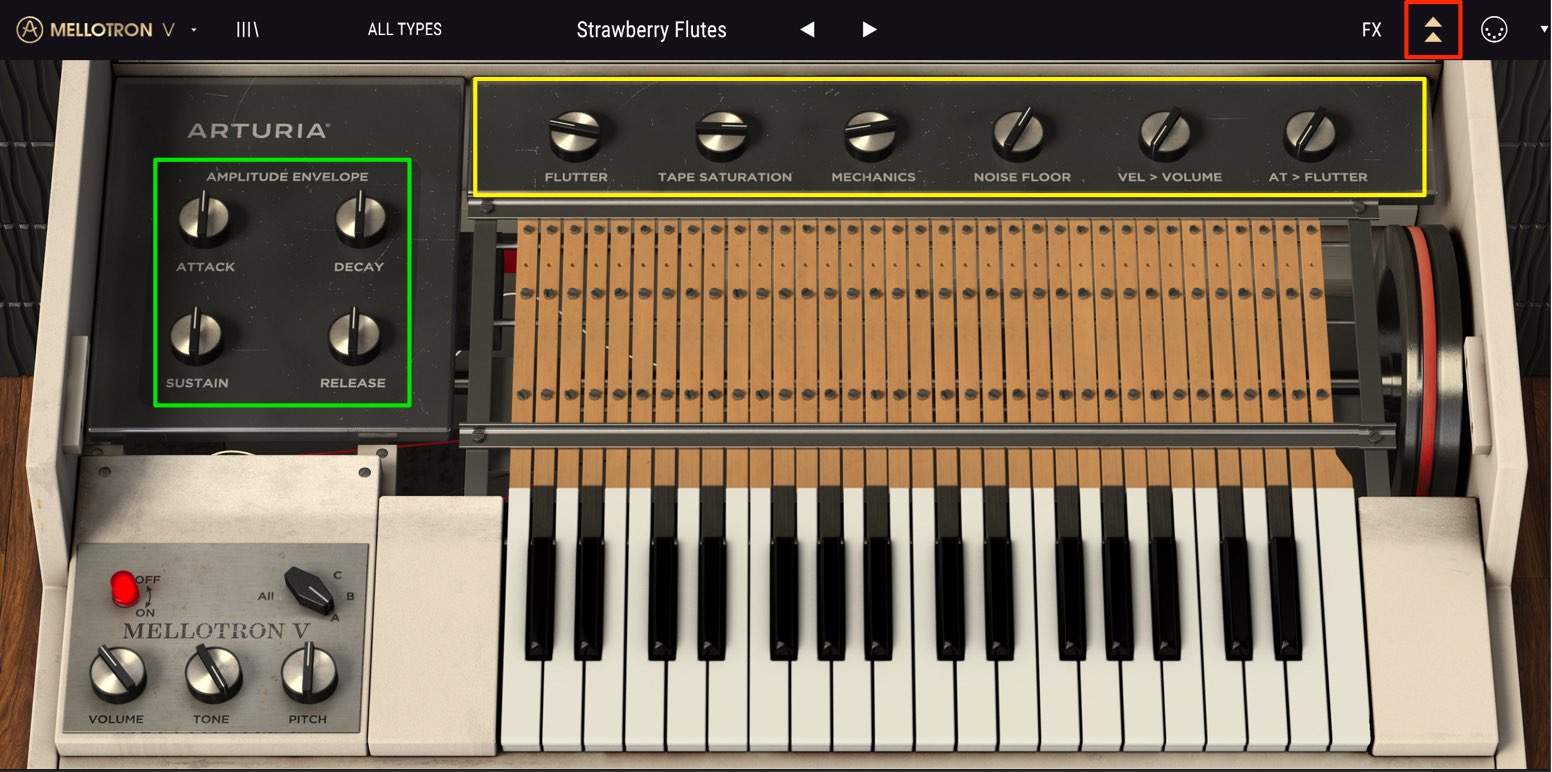This screenshot has height=772, width=1552.
Task: Click the AMPLITUDE ENVELOPE label
Action: pyautogui.click(x=287, y=177)
